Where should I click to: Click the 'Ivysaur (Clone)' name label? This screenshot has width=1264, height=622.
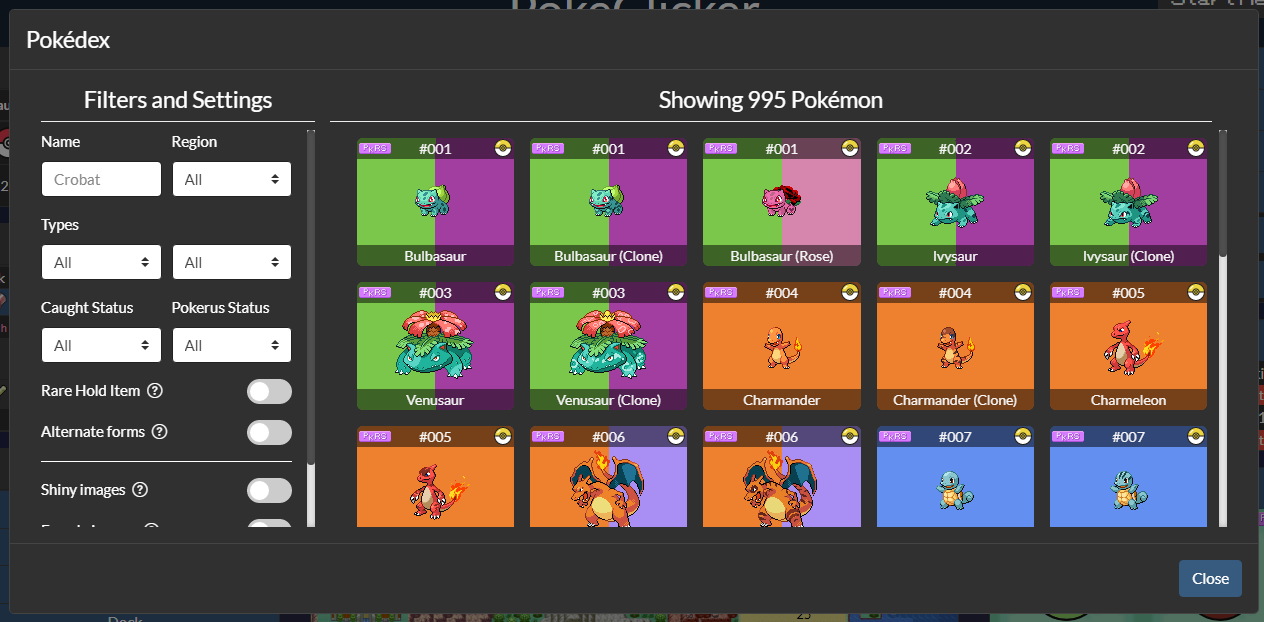(1128, 256)
